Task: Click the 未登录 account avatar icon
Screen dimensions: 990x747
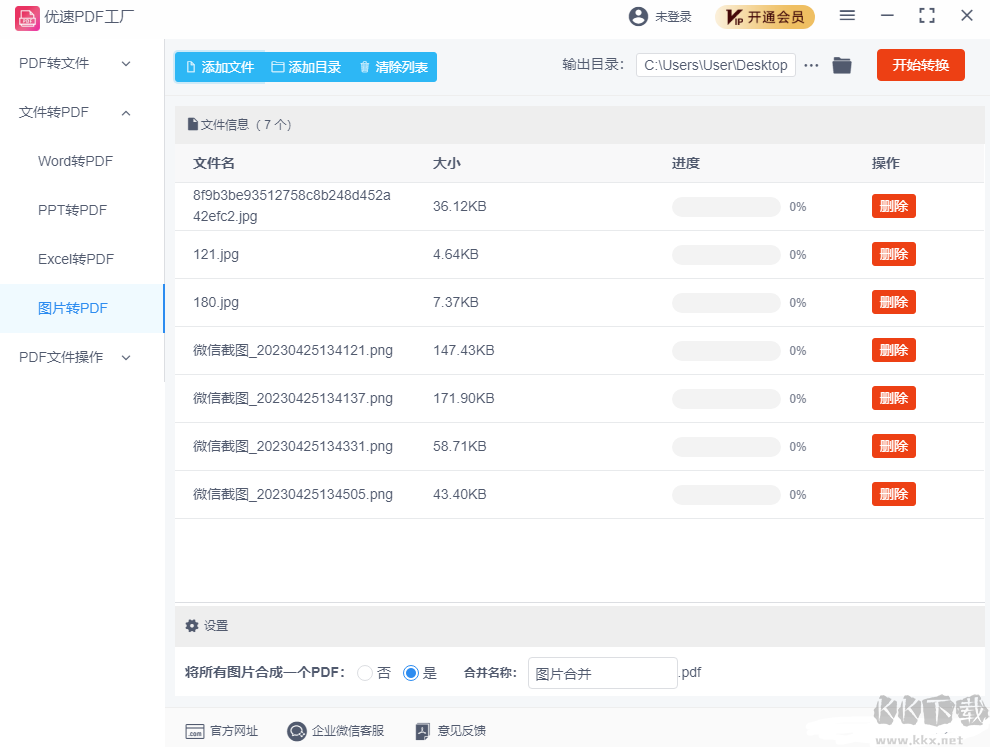Action: point(637,15)
